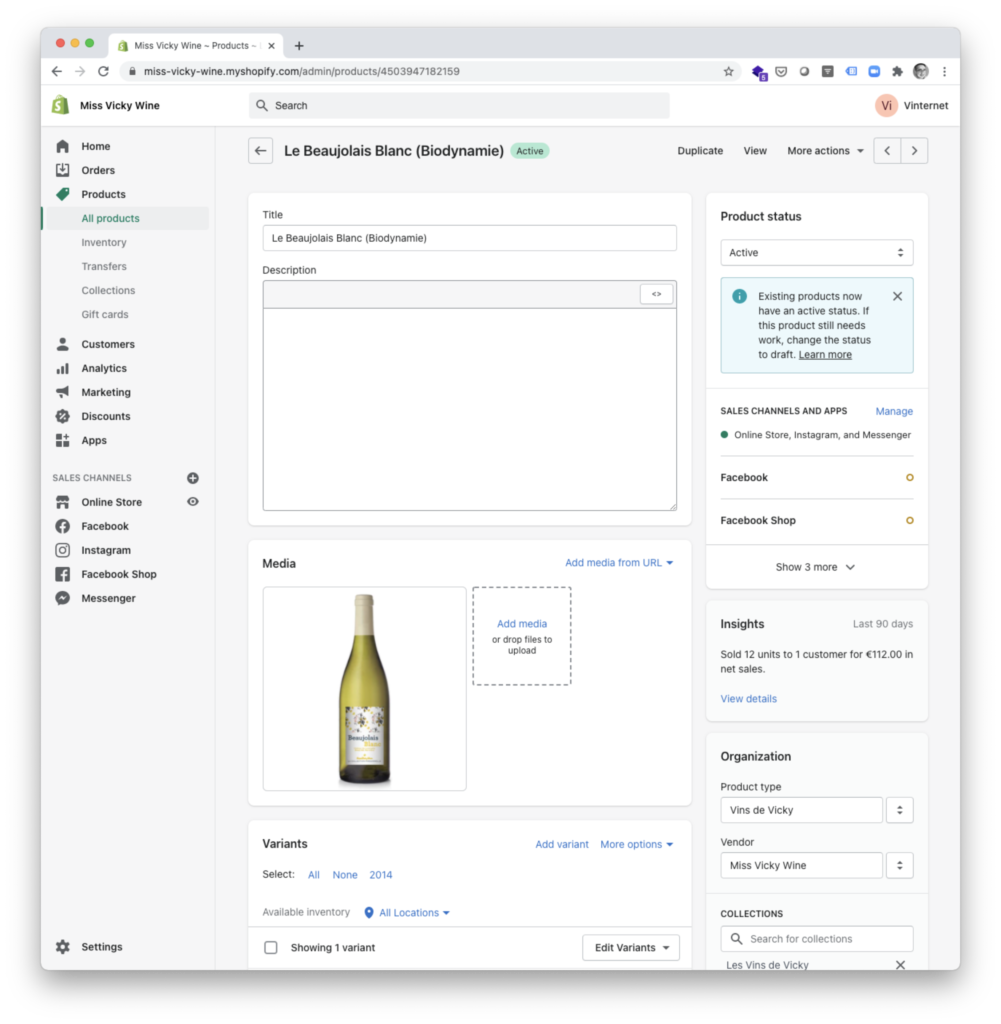
Task: Select the 2014 variants link
Action: coord(381,875)
